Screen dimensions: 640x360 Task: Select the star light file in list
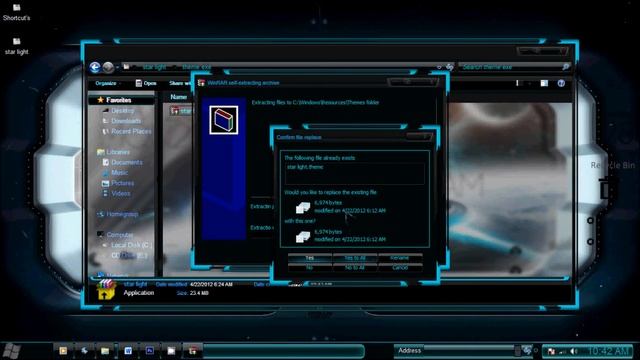click(x=181, y=111)
